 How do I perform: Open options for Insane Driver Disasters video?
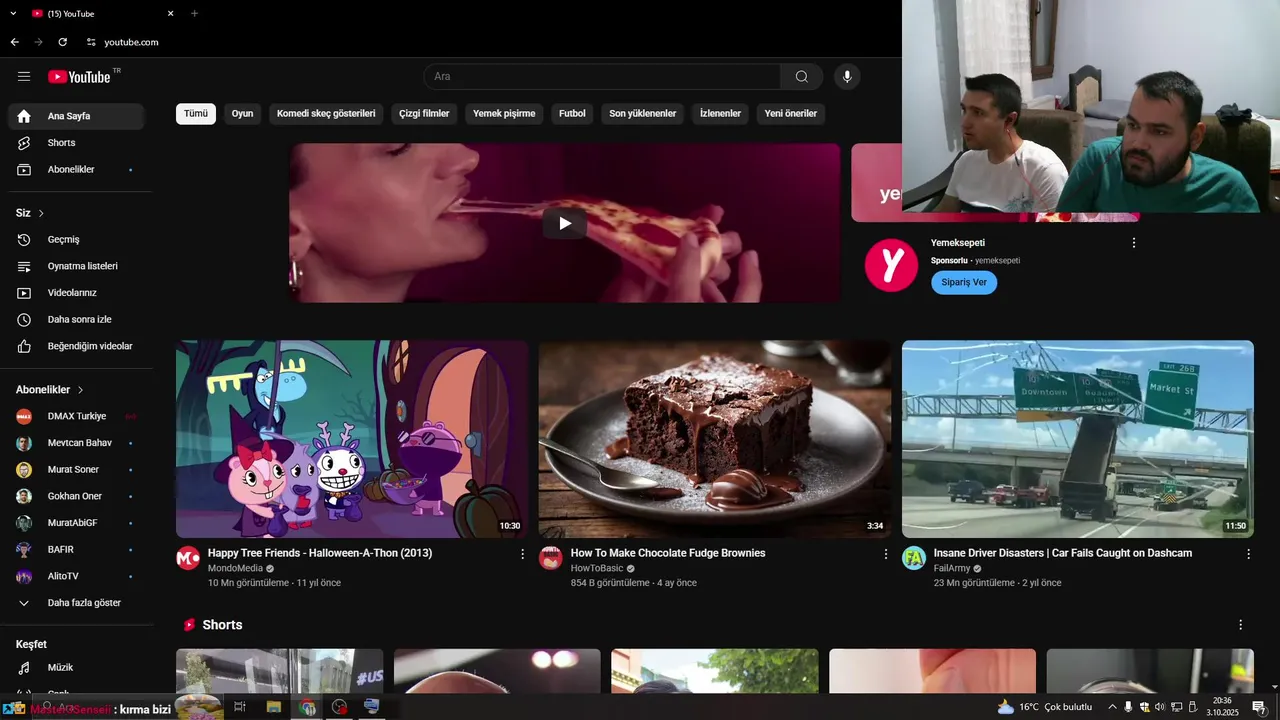pos(1248,554)
